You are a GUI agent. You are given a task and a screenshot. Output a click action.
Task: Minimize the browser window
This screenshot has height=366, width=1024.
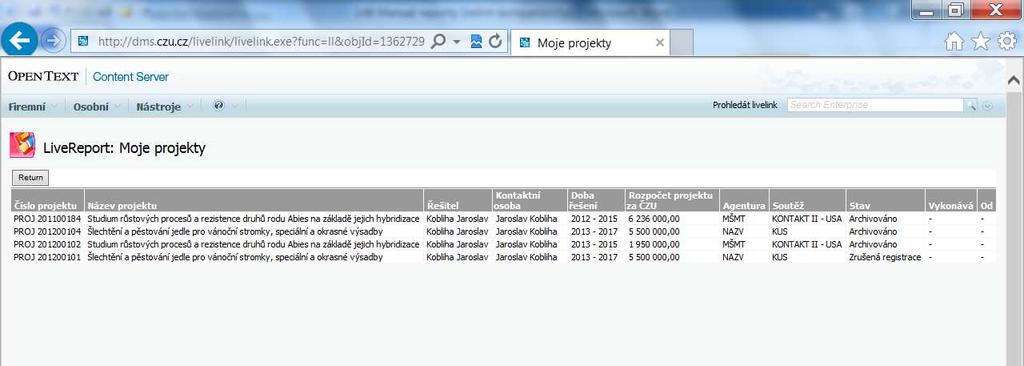(925, 11)
